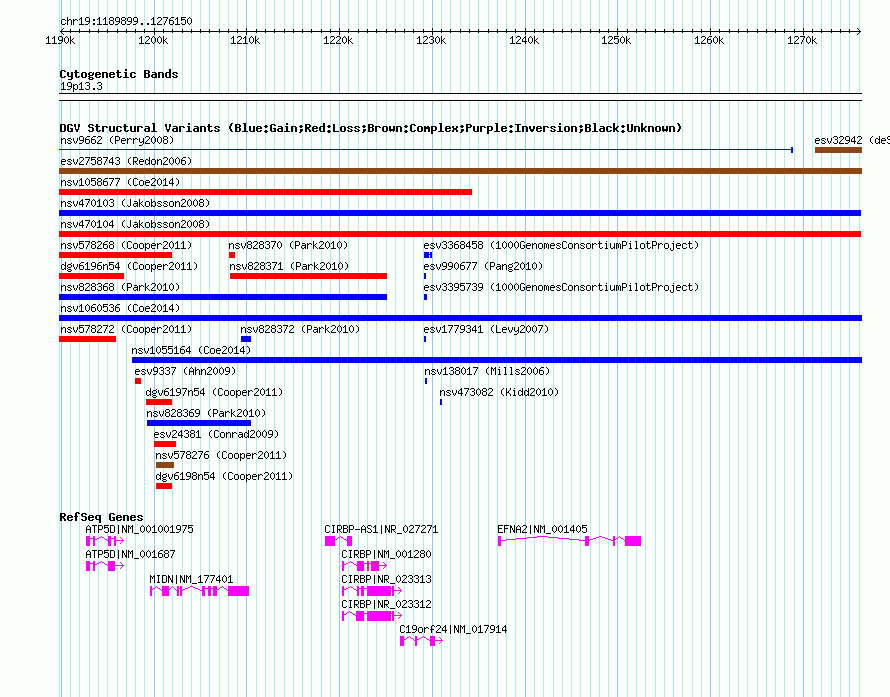The width and height of the screenshot is (890, 697).
Task: Click the 1230k ruler position
Action: pyautogui.click(x=431, y=40)
